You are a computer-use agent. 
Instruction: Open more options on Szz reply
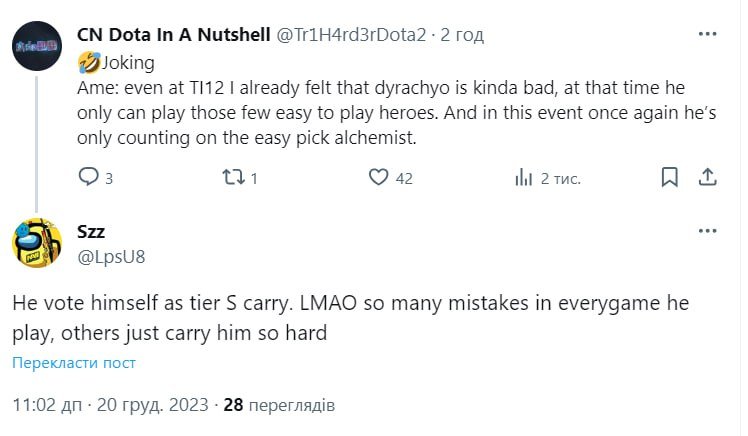(x=707, y=230)
